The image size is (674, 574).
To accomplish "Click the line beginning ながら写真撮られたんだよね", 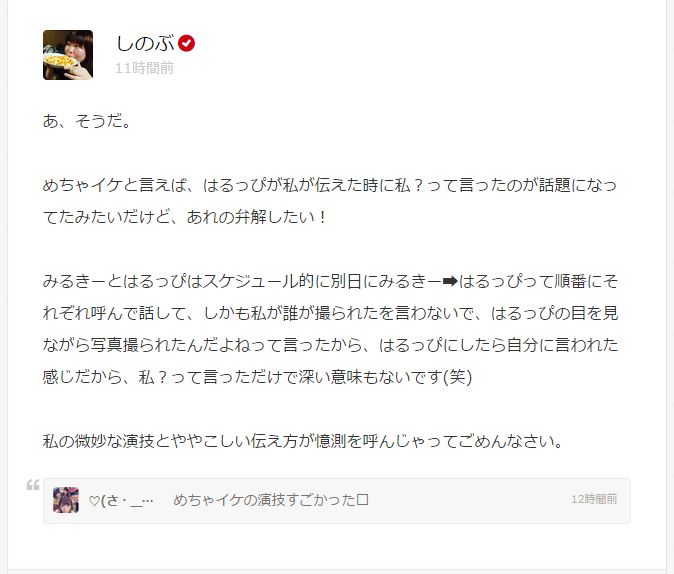I will [x=330, y=345].
